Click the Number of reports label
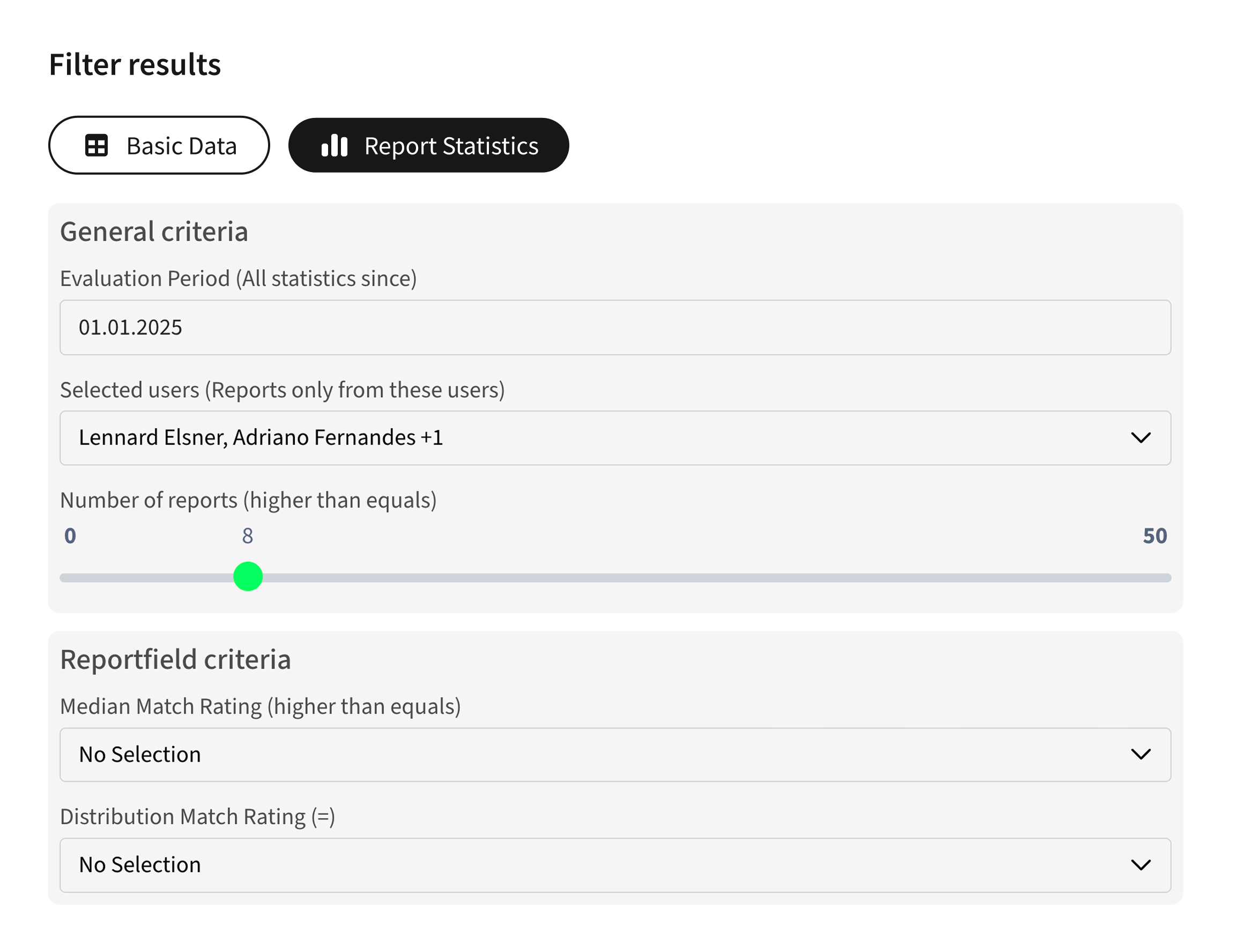Screen dimensions: 1233x952 click(248, 501)
